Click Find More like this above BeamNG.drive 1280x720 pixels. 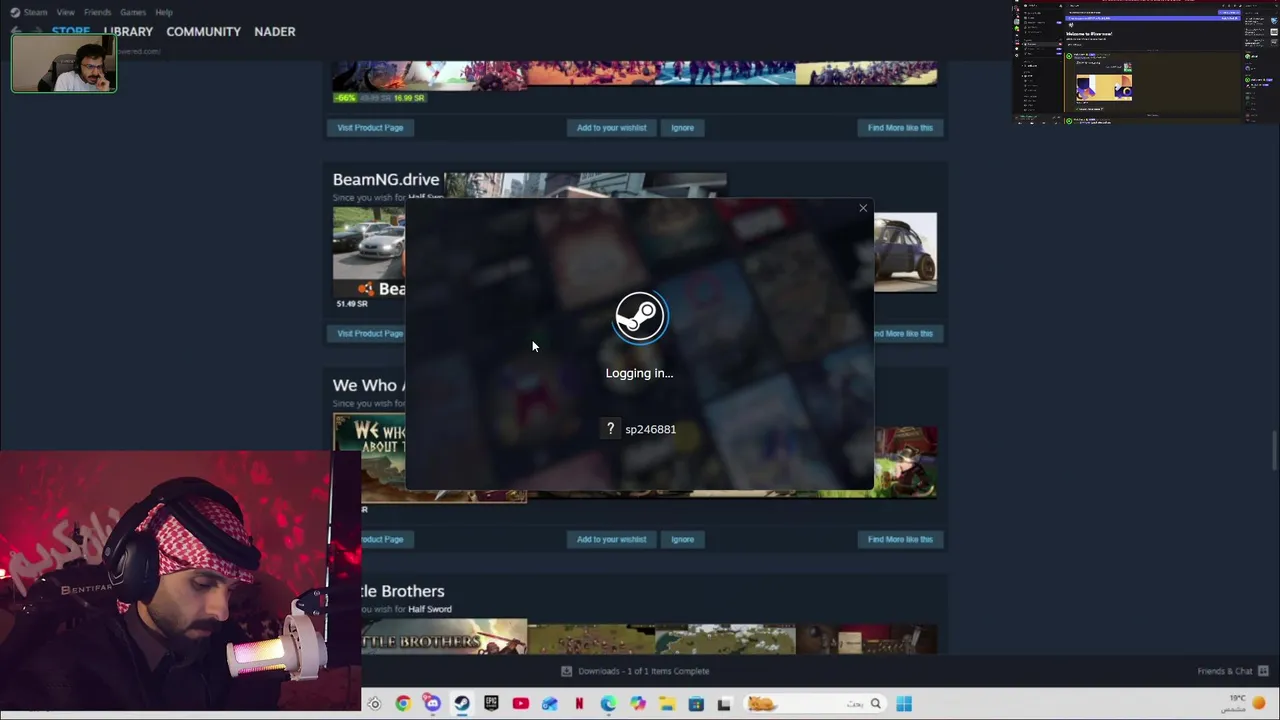900,128
